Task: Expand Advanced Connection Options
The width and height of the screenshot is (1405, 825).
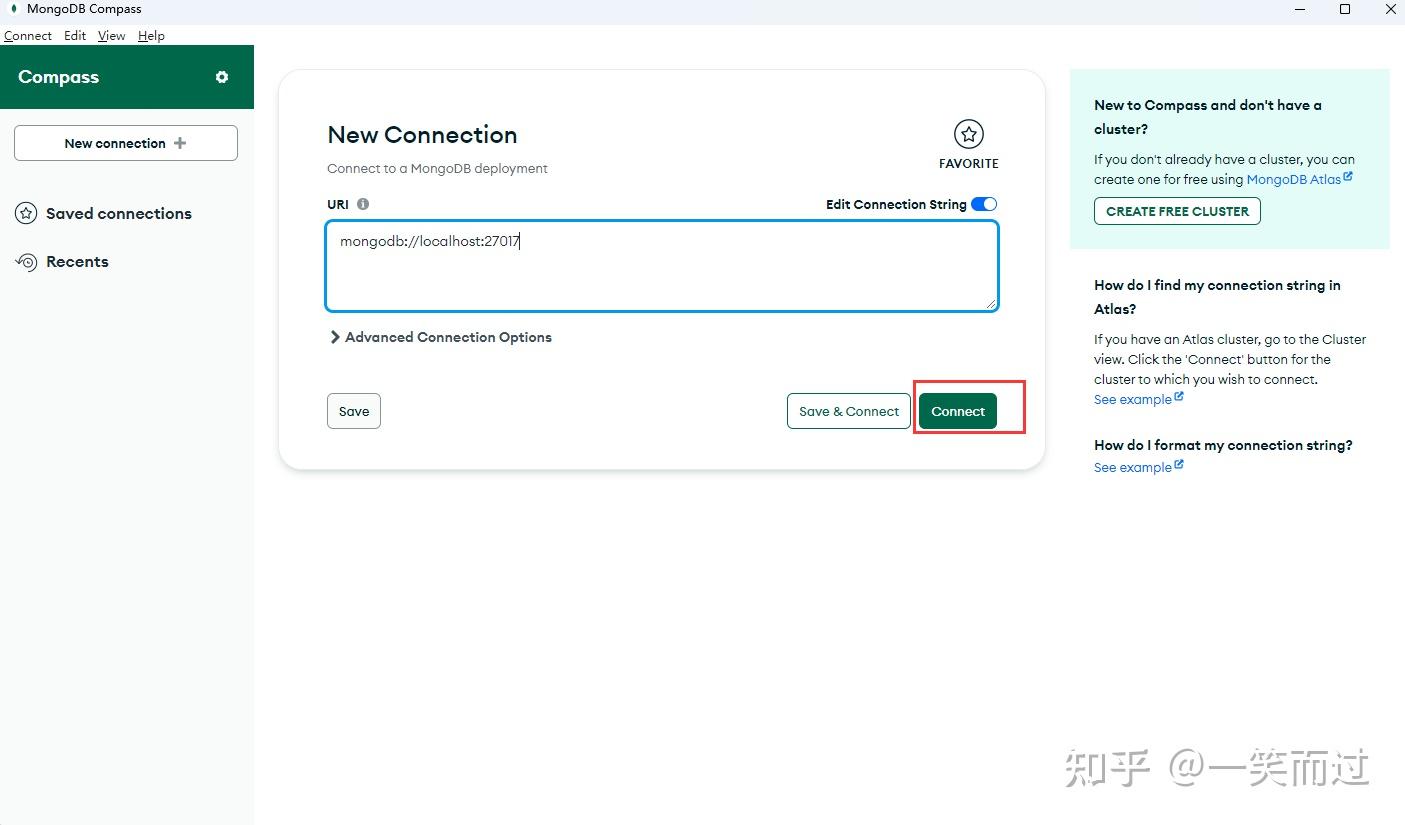Action: 441,337
